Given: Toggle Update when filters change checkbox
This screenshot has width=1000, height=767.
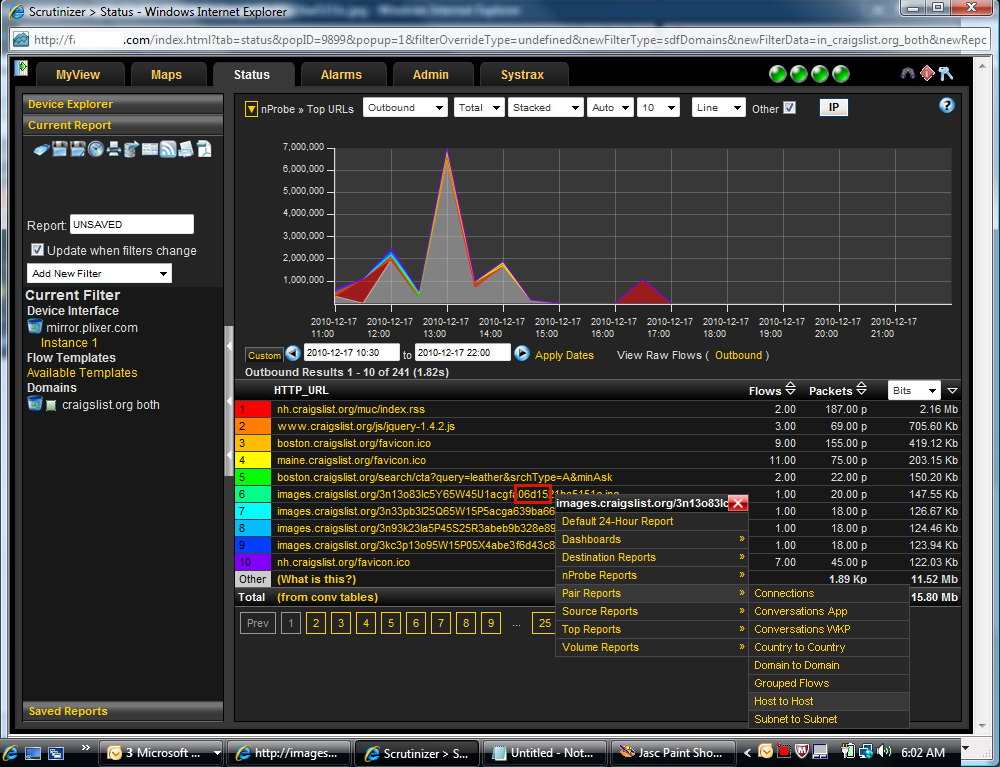Looking at the screenshot, I should click(x=38, y=249).
